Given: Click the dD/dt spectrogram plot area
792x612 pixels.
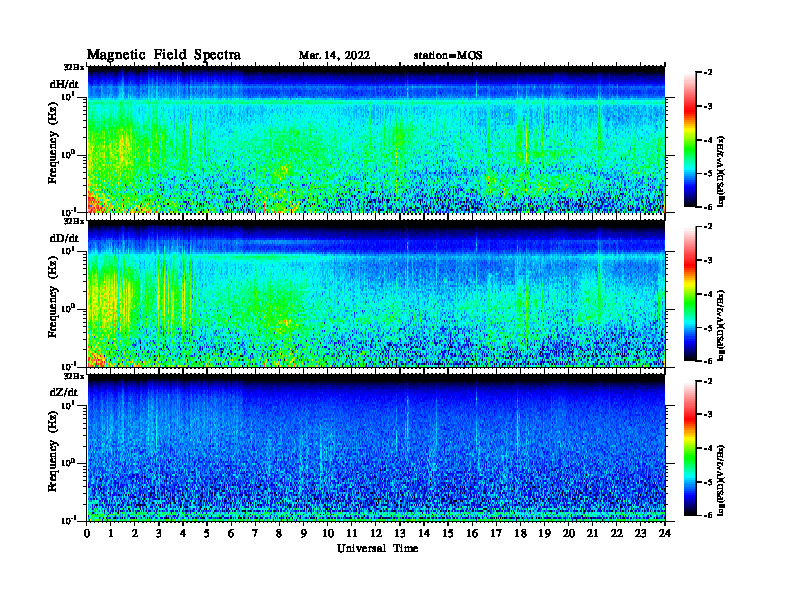Looking at the screenshot, I should (x=376, y=294).
